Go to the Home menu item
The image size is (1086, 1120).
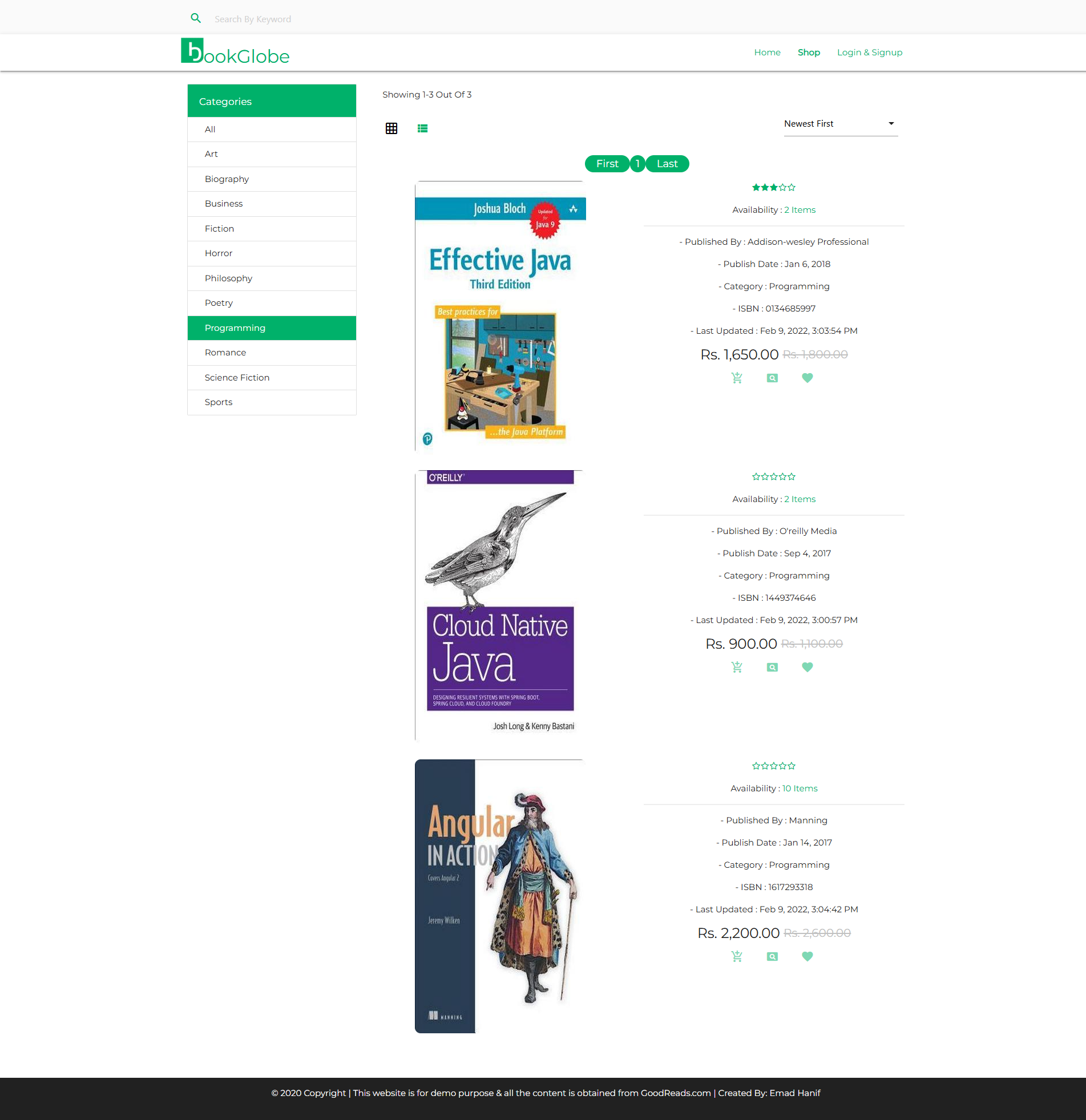click(767, 52)
